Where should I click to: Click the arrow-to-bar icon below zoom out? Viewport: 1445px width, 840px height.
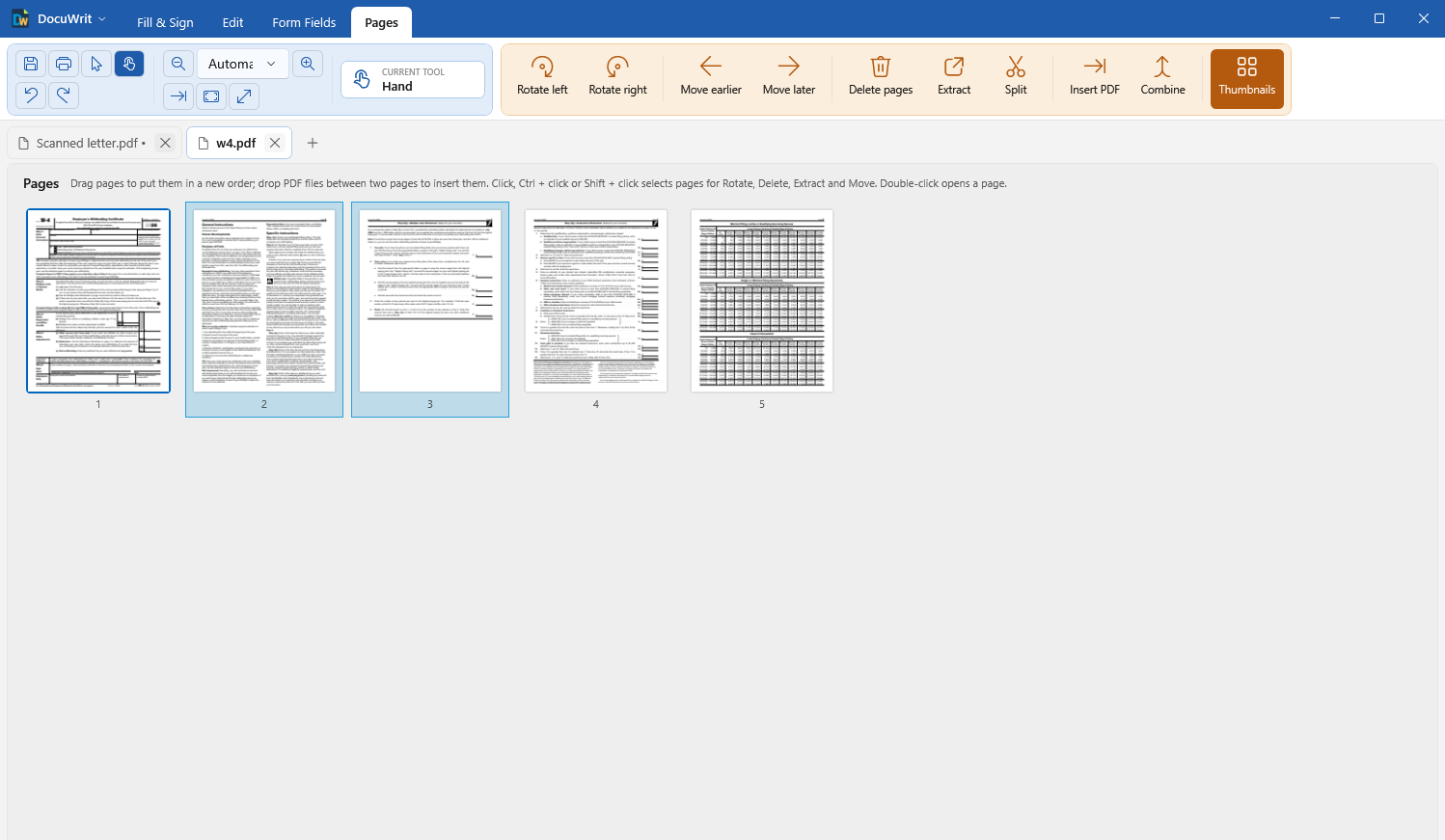pyautogui.click(x=178, y=95)
